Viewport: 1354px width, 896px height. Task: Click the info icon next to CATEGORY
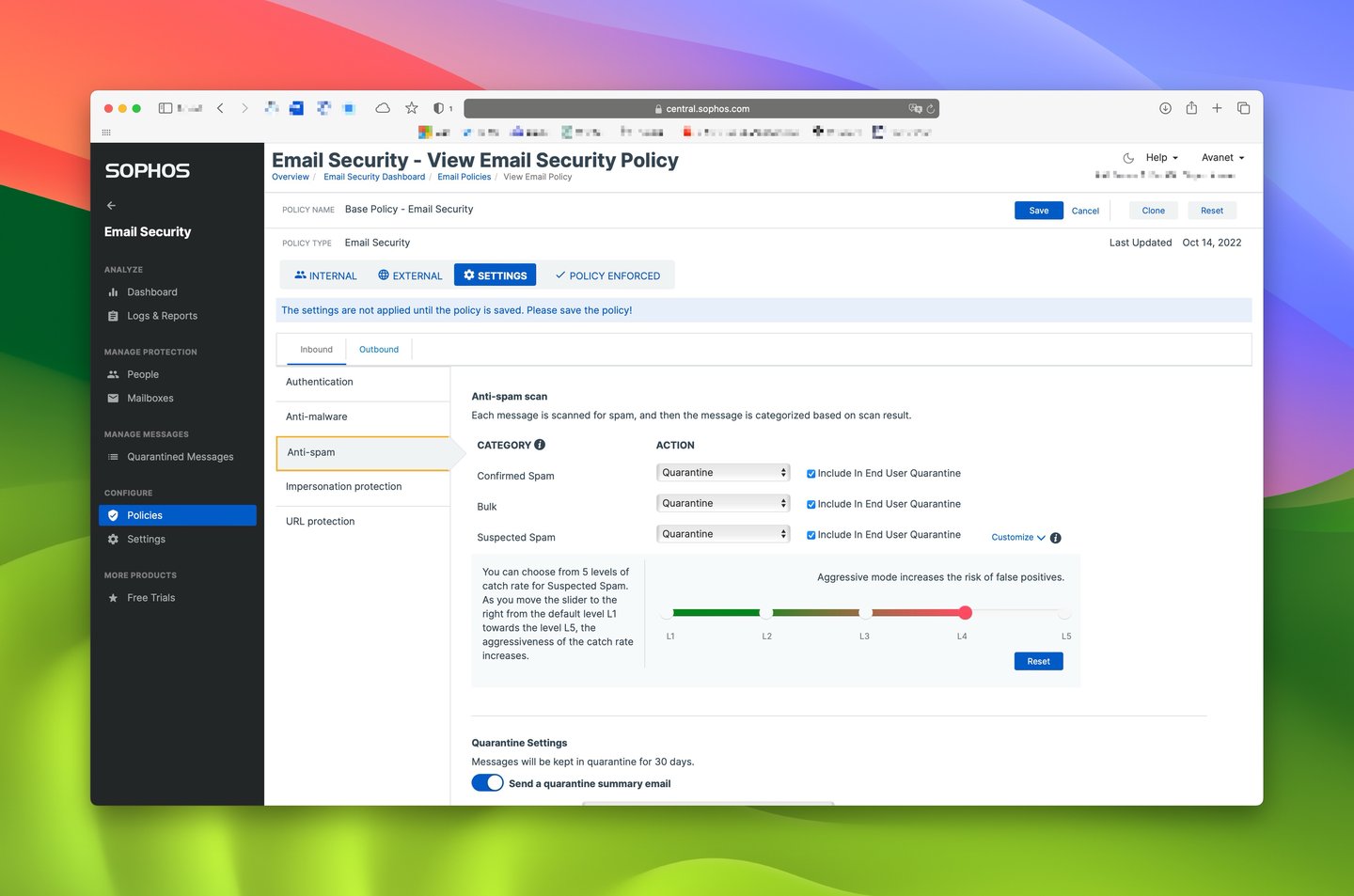tap(540, 445)
